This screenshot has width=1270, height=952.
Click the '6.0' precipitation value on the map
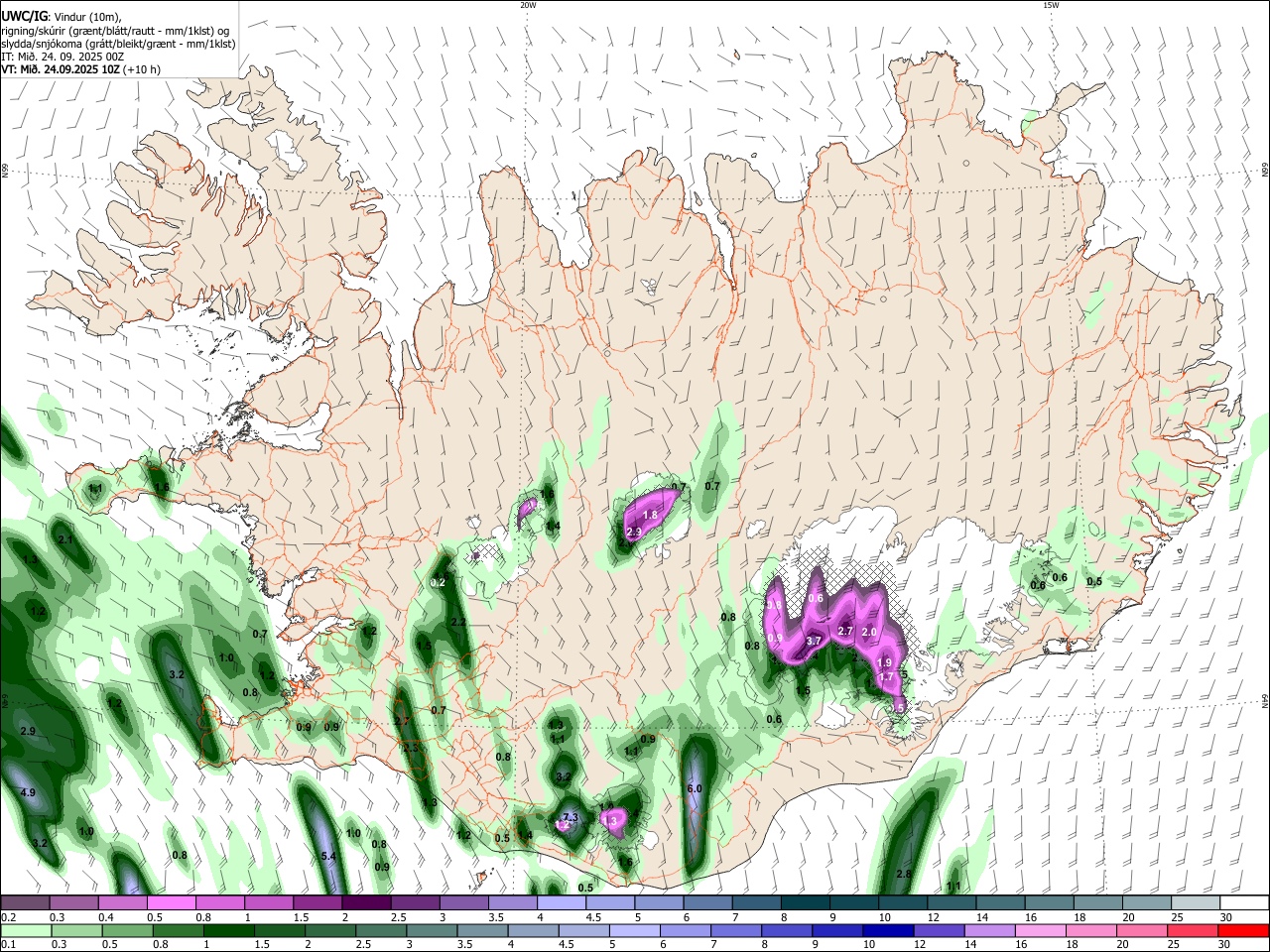pos(695,788)
